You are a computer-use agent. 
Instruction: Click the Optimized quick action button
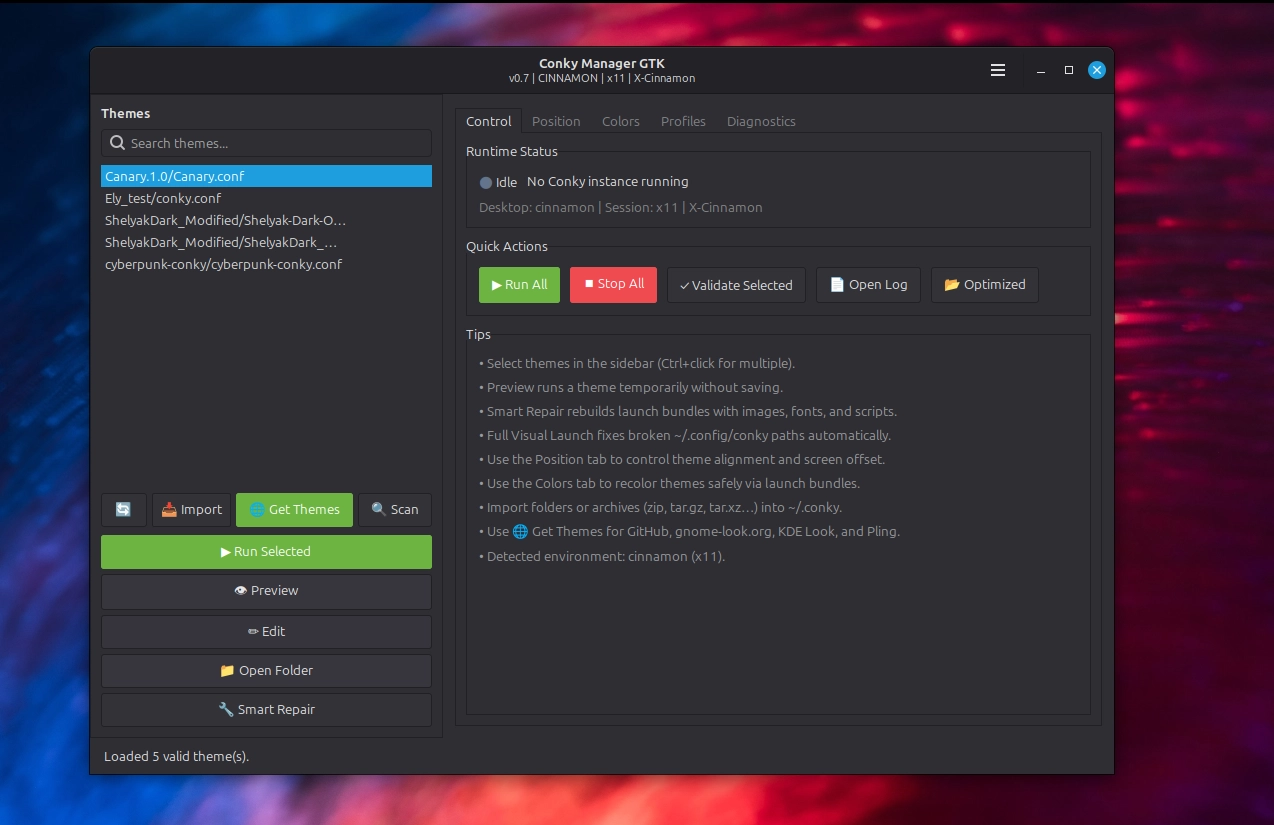point(985,285)
